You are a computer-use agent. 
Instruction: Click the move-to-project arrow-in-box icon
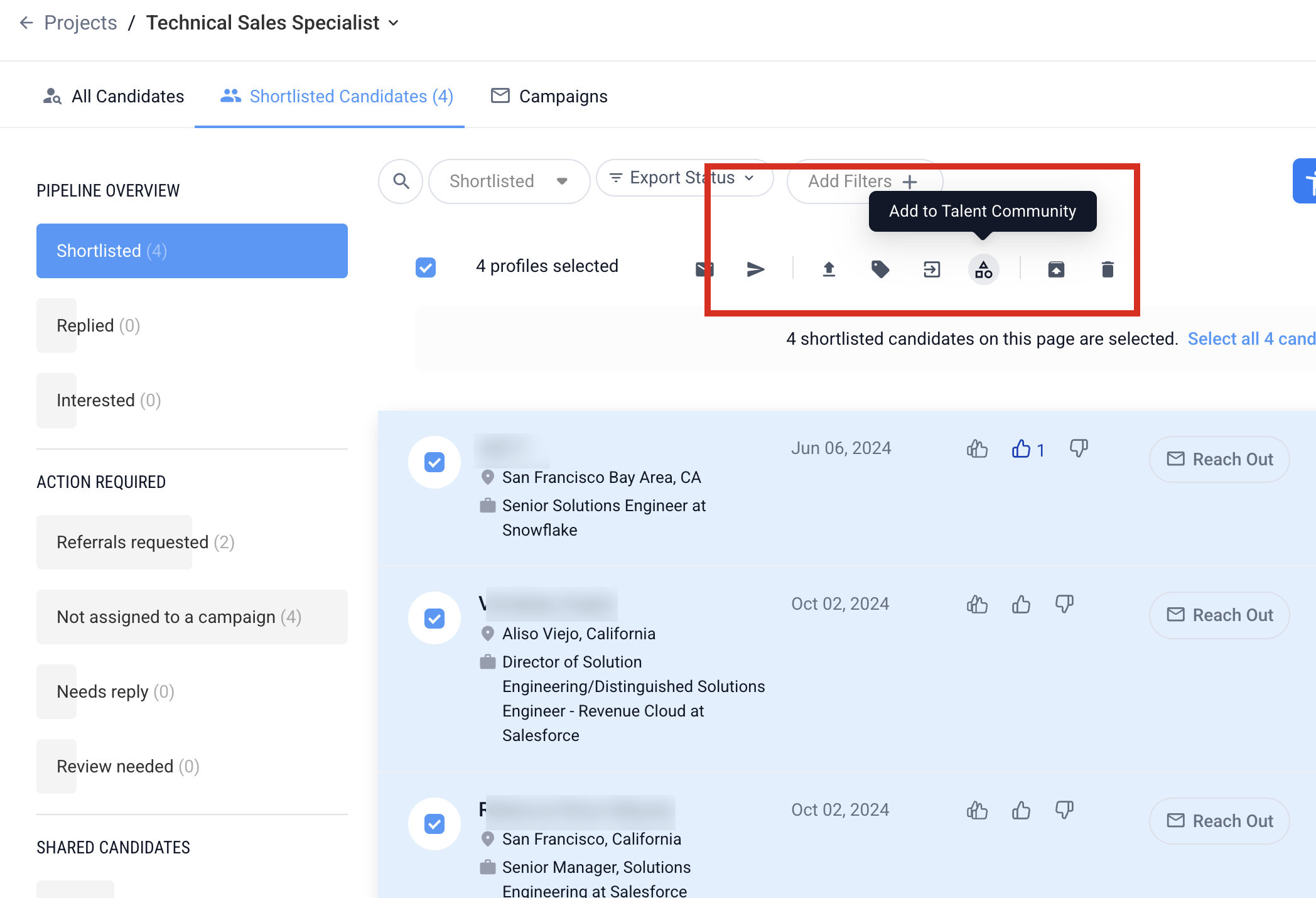pos(932,269)
